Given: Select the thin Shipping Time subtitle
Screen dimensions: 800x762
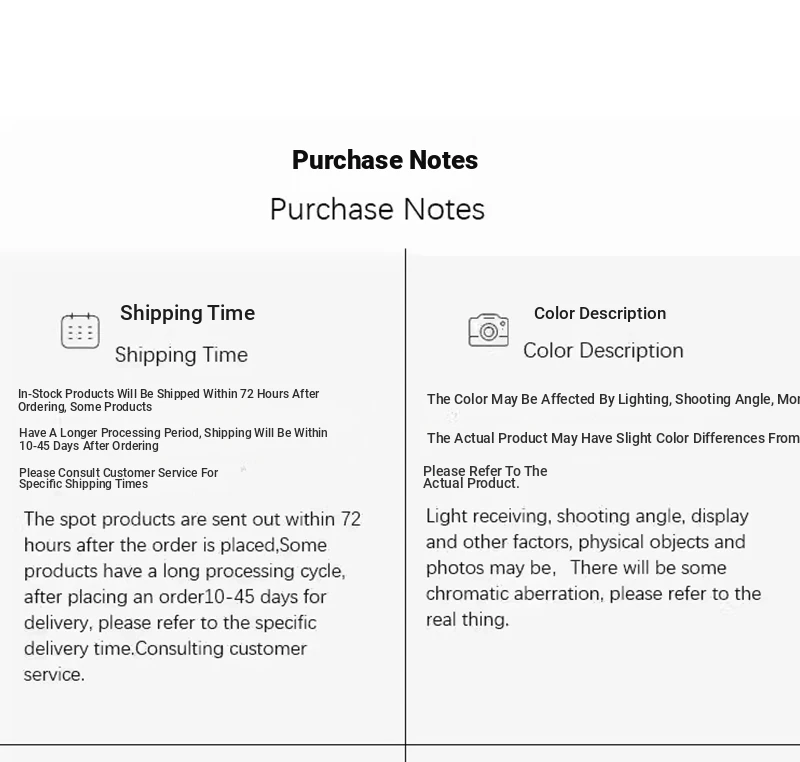Looking at the screenshot, I should (181, 354).
